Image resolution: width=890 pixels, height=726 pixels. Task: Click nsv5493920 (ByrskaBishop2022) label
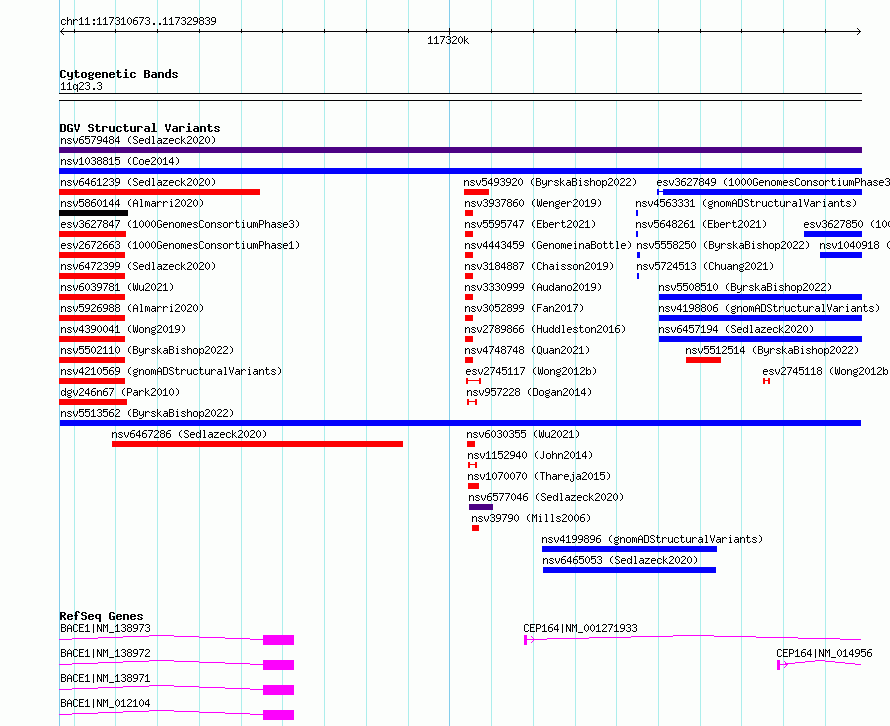pyautogui.click(x=550, y=182)
